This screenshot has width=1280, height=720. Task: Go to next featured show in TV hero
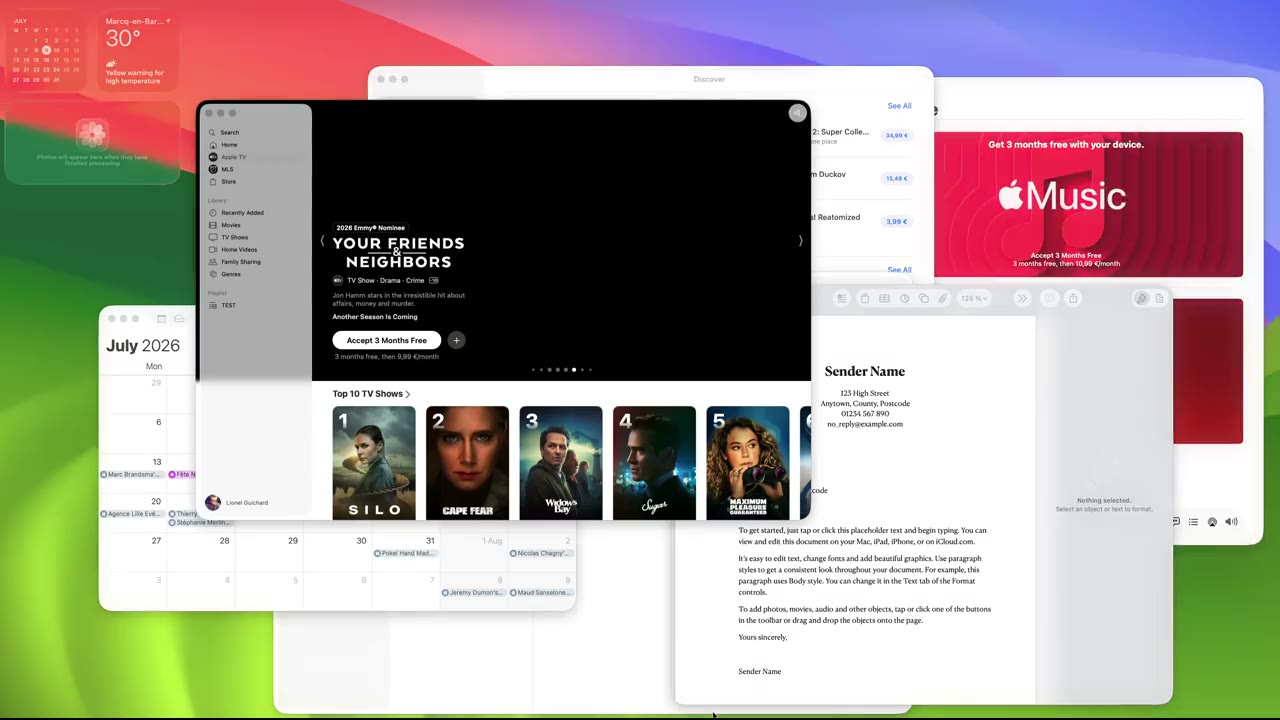(800, 241)
